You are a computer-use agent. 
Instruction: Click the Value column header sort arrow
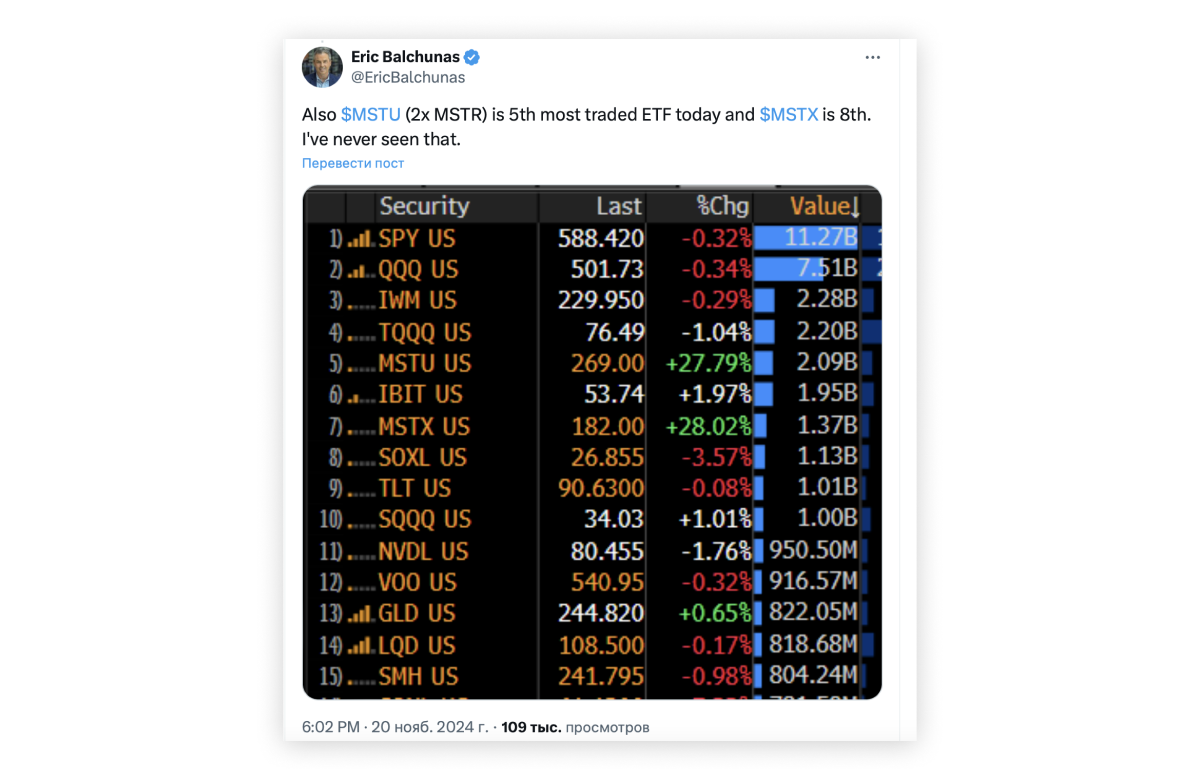856,207
